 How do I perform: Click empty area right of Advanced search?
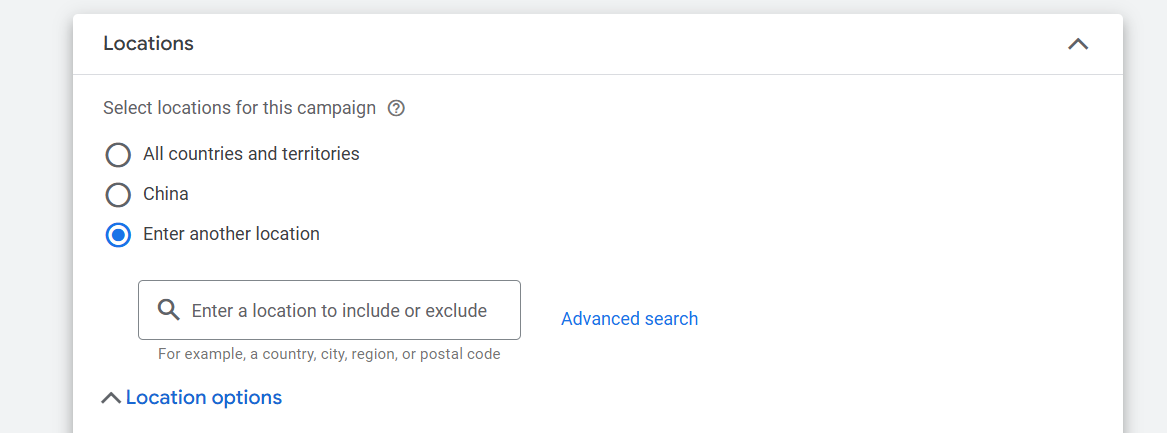900,319
